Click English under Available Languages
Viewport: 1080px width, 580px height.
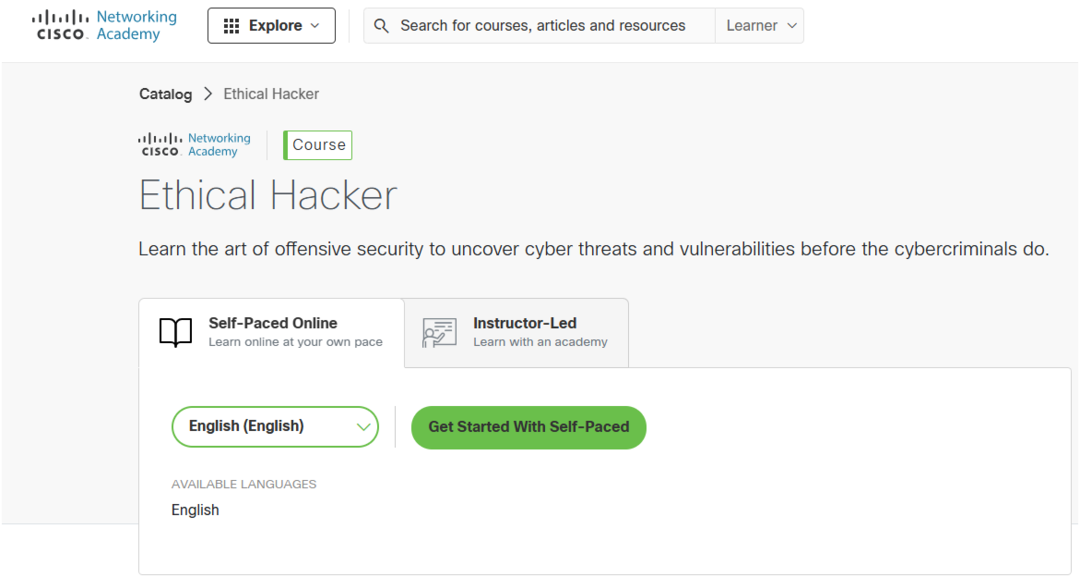coord(195,510)
